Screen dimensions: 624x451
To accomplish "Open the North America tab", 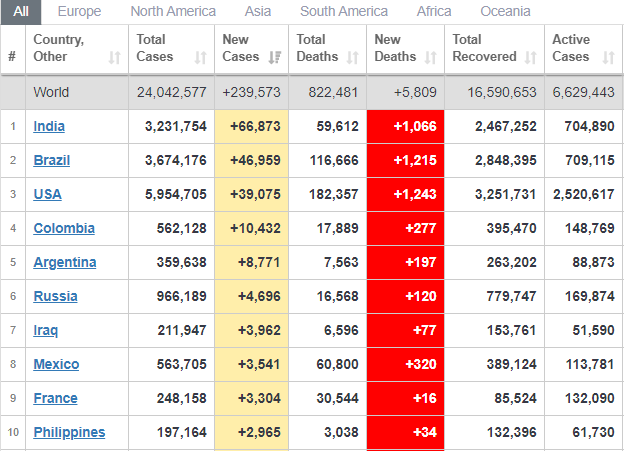I will pos(173,12).
